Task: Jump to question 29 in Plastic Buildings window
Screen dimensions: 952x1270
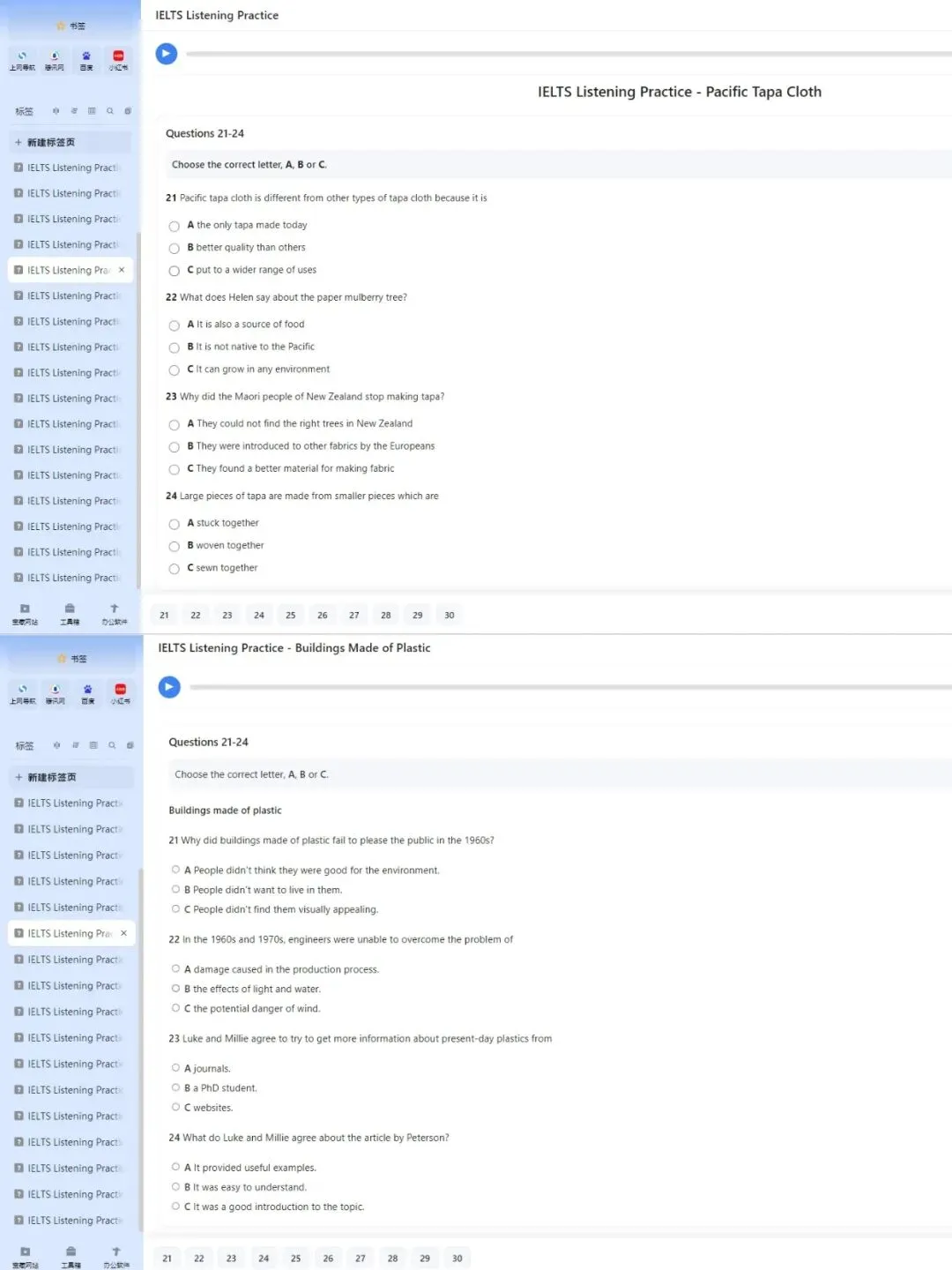Action: pyautogui.click(x=425, y=1258)
